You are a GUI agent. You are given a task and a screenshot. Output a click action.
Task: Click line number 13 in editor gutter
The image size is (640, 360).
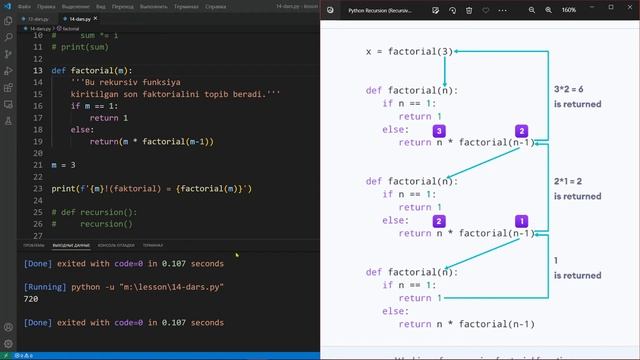coord(38,71)
